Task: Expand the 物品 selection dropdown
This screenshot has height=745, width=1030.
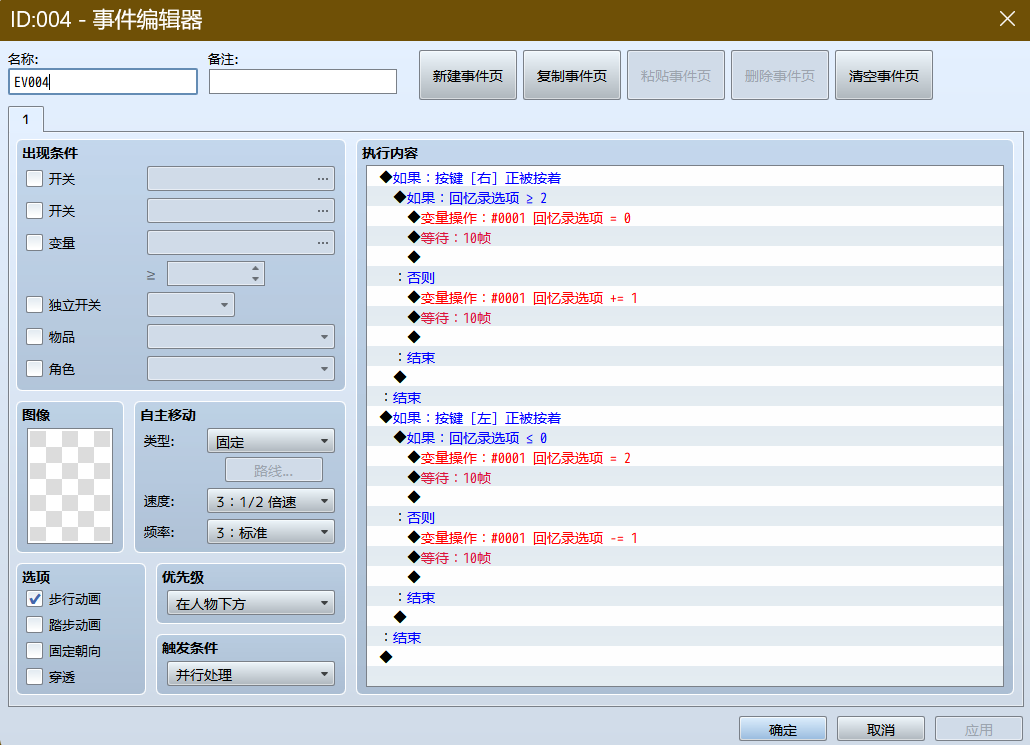Action: 240,337
